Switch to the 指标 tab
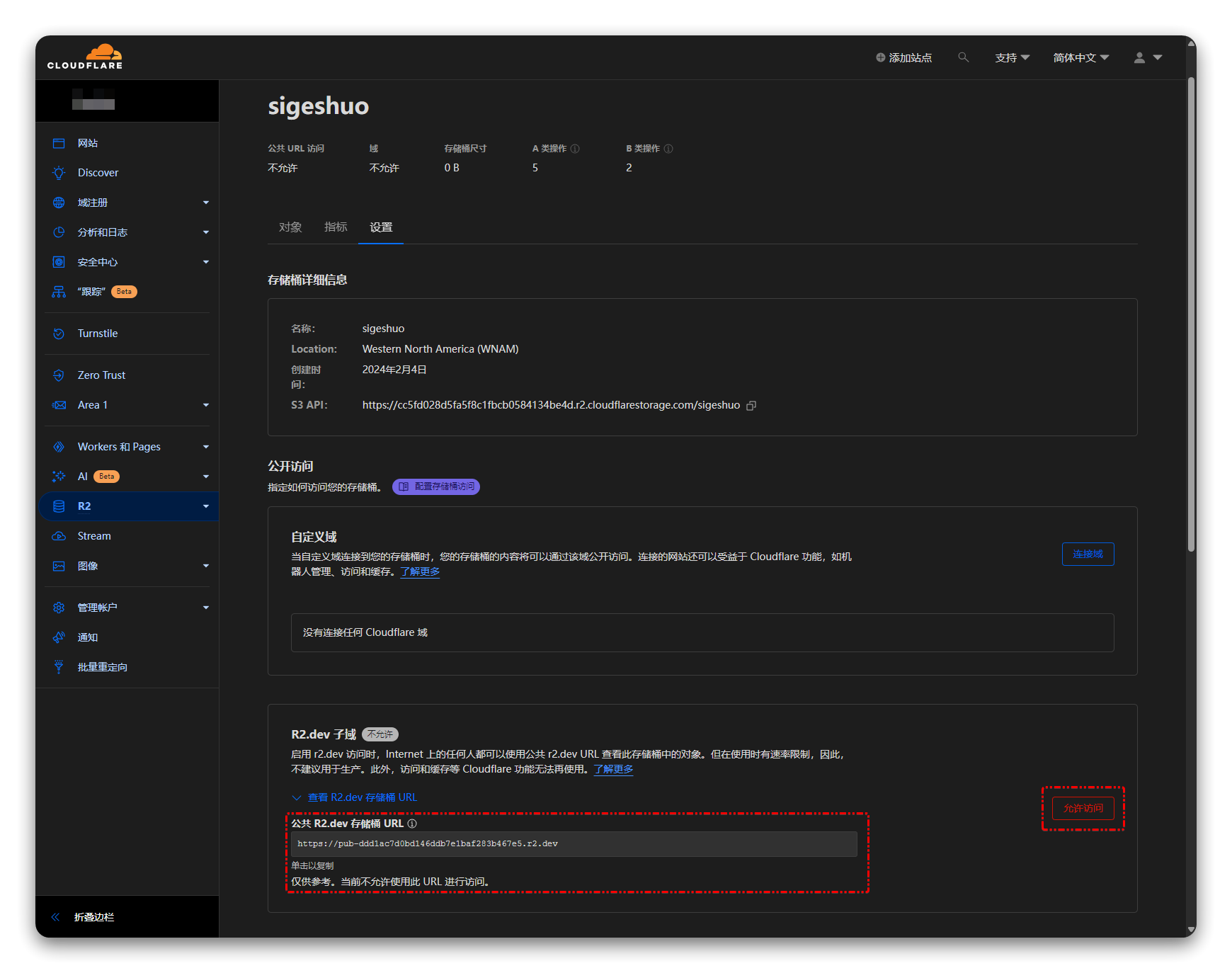This screenshot has height=973, width=1232. pos(336,227)
